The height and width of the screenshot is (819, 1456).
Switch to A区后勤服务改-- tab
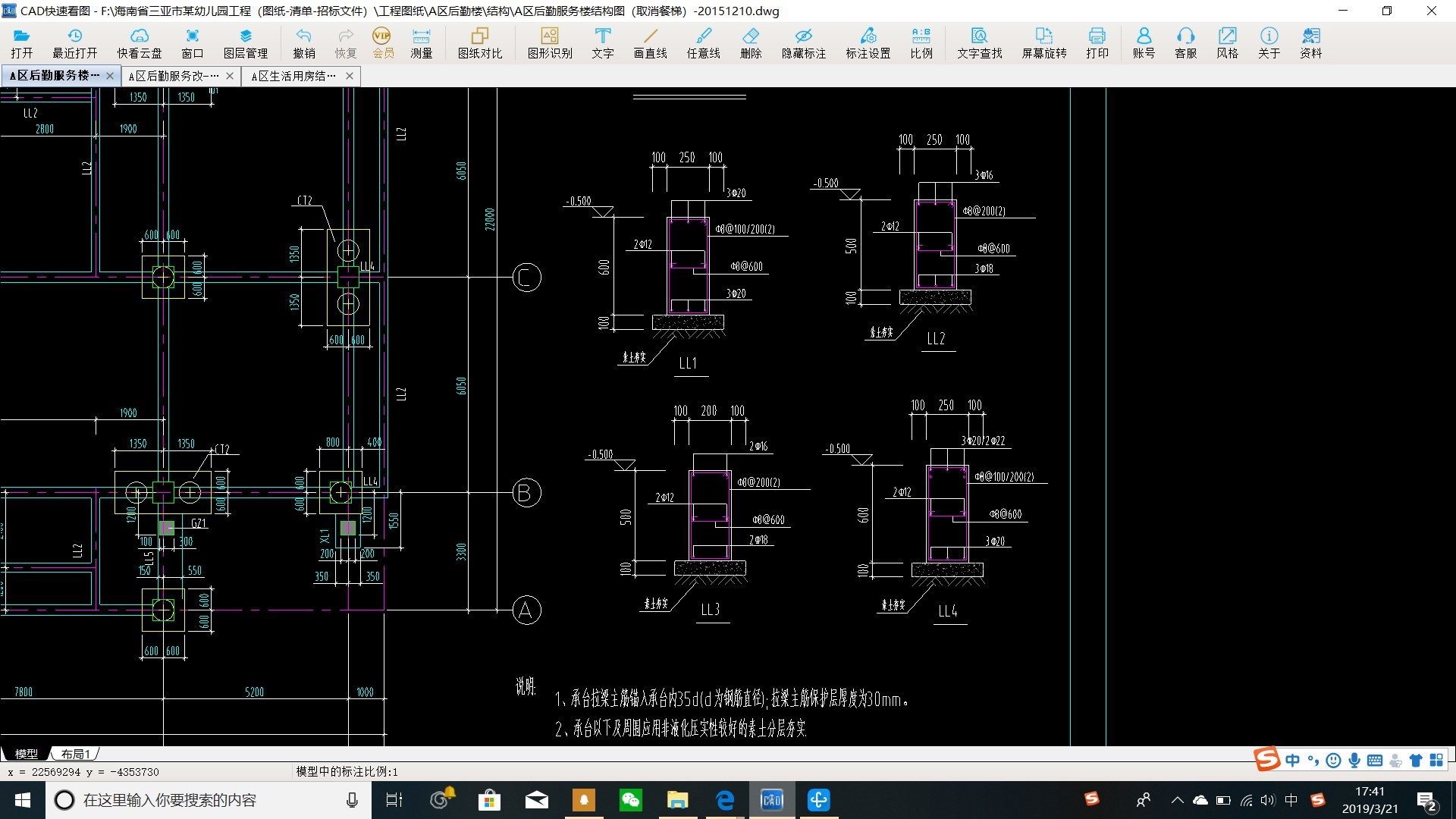171,75
